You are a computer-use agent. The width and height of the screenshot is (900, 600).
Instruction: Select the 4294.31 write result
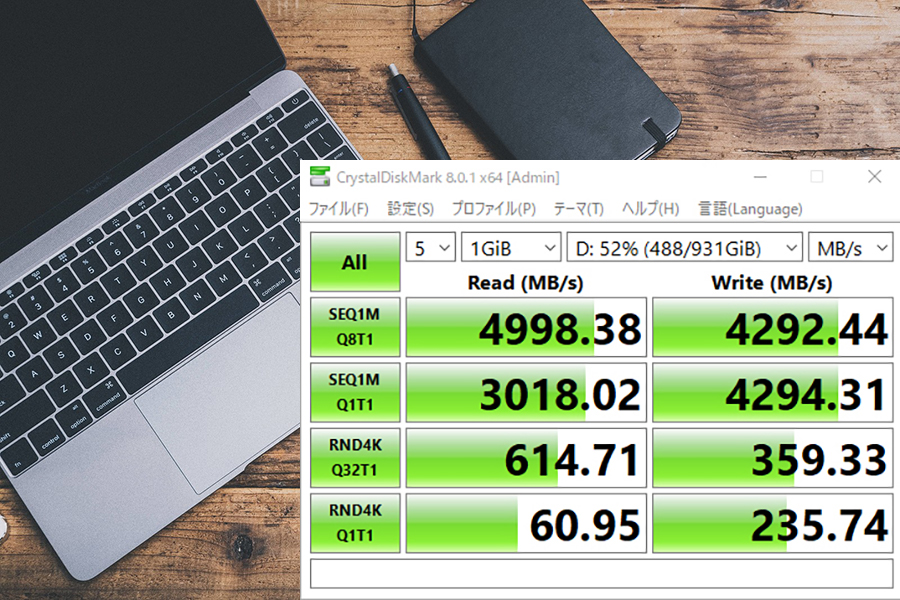tap(773, 393)
